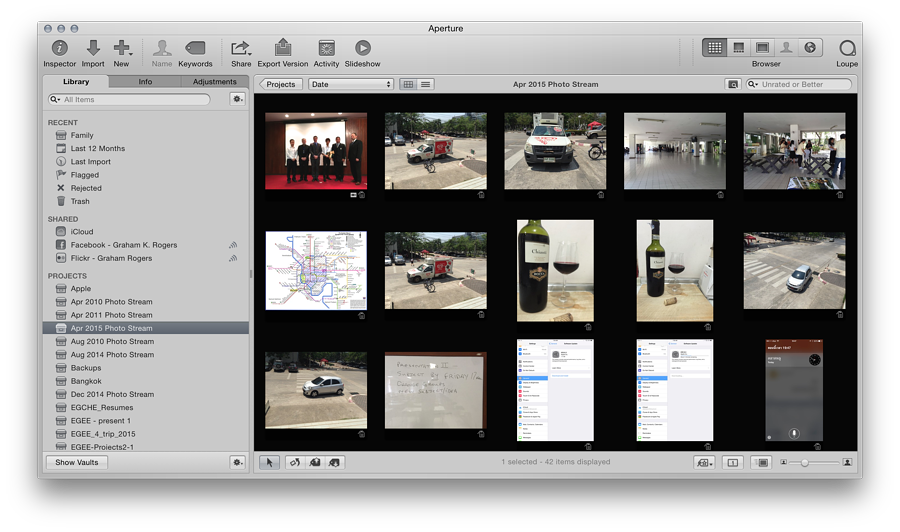Click the Import arrow icon
The width and height of the screenshot is (900, 532).
pos(93,48)
